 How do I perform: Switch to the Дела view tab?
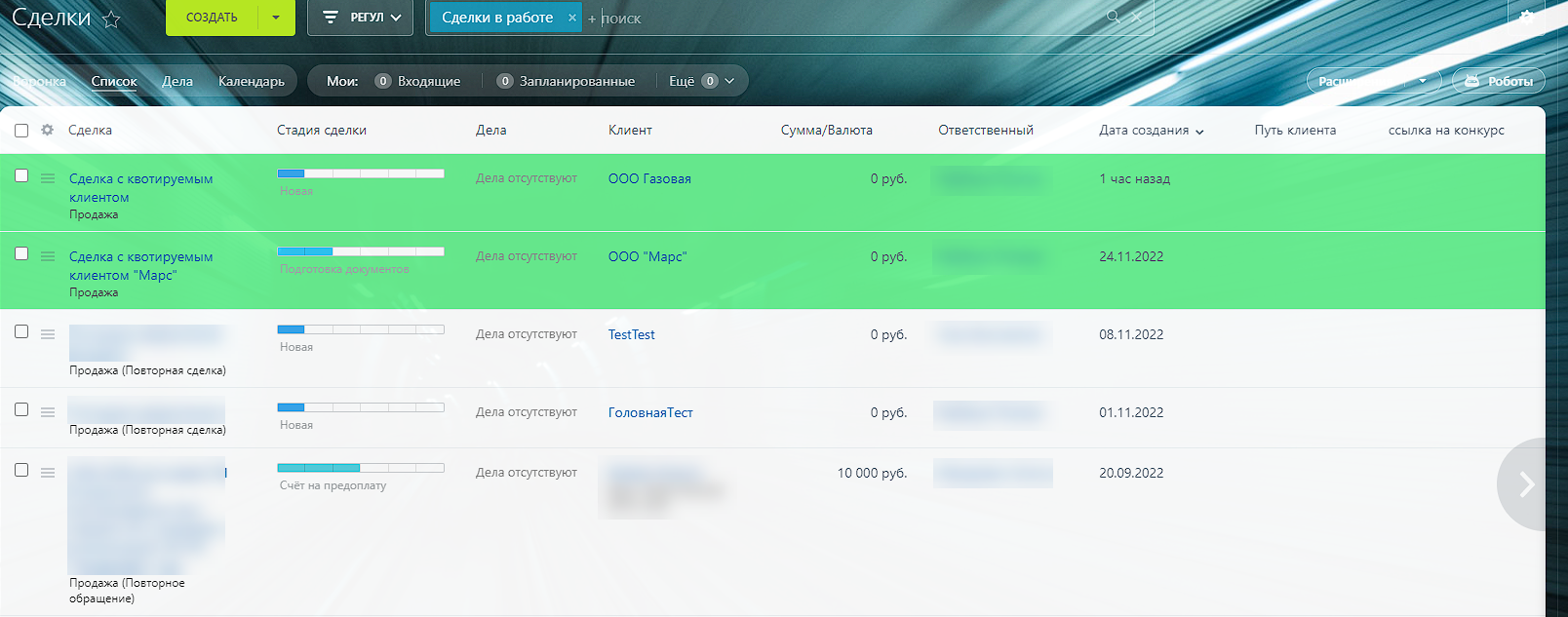tap(176, 81)
